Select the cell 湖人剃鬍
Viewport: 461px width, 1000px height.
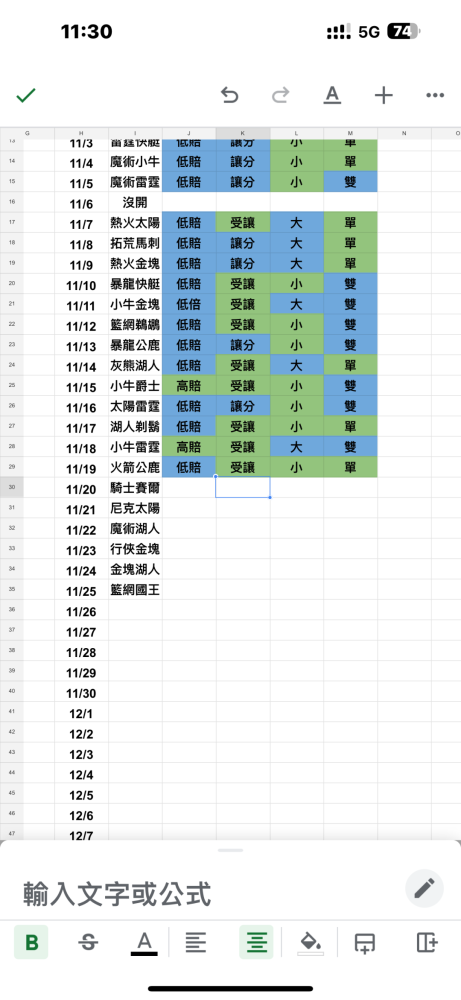point(135,427)
